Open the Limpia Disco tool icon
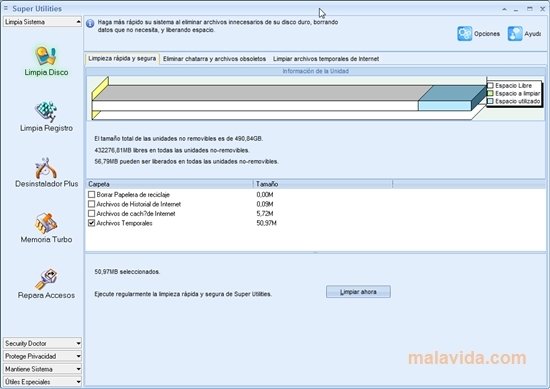550x389 pixels. [46, 56]
